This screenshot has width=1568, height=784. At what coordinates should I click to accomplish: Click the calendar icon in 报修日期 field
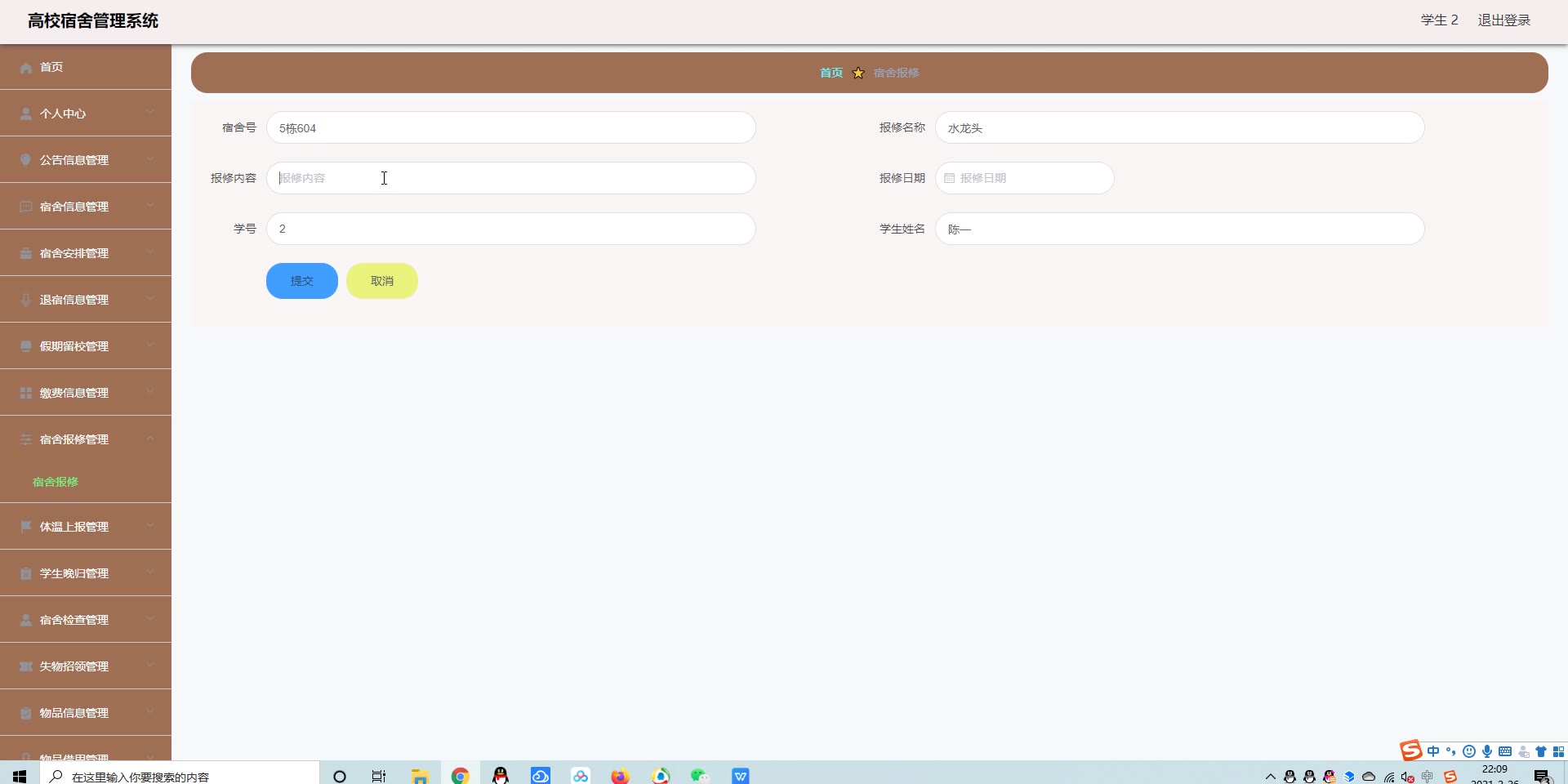click(950, 178)
